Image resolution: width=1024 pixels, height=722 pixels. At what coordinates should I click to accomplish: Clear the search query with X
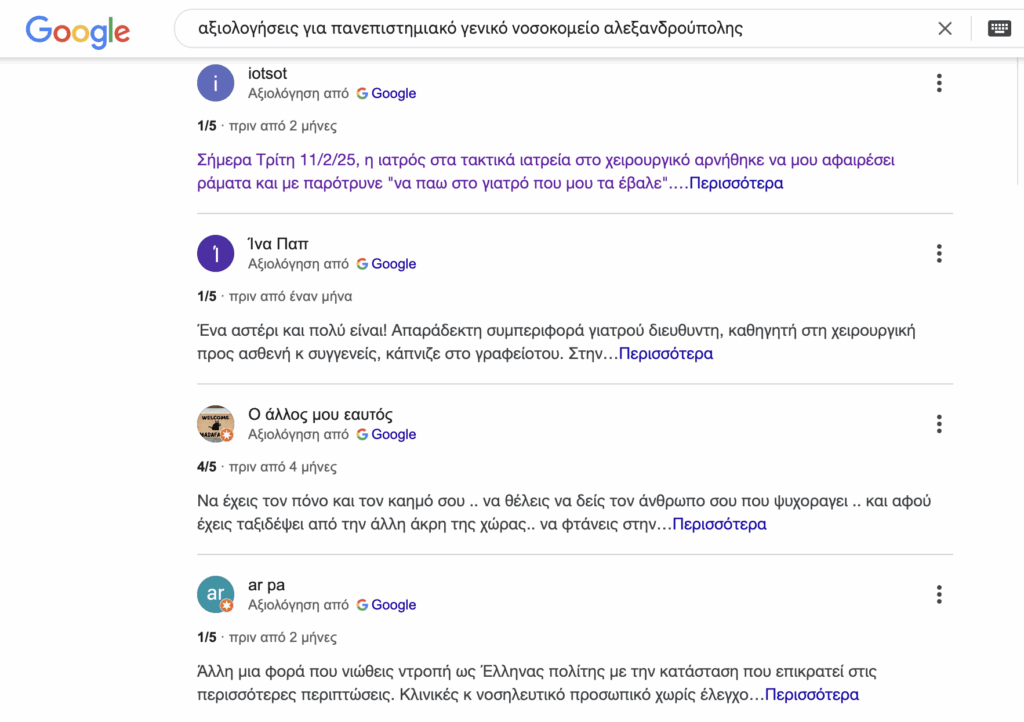pos(944,29)
